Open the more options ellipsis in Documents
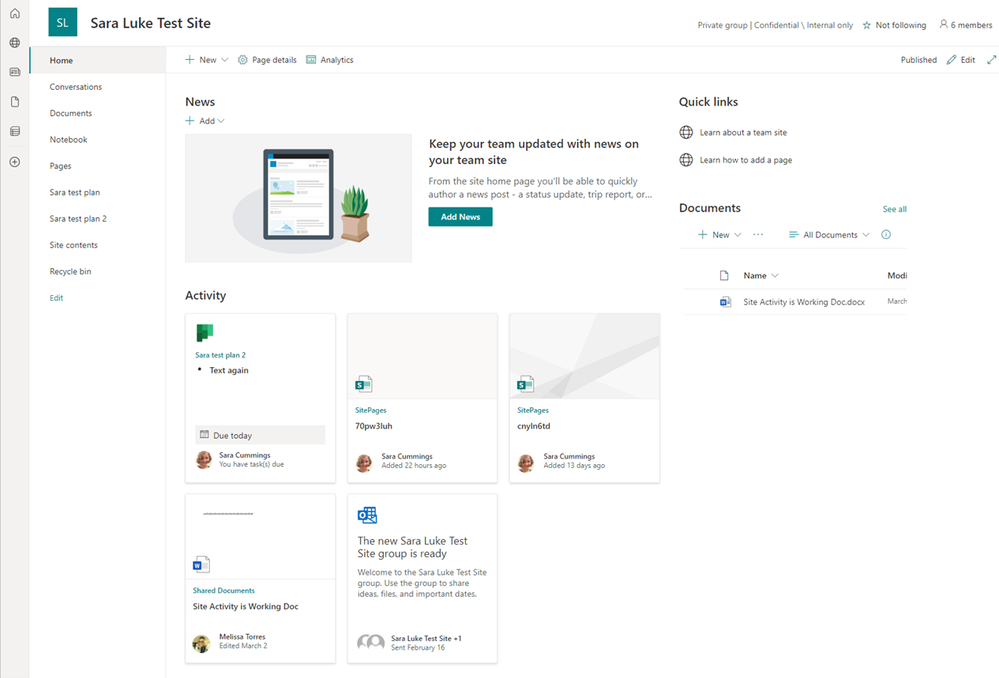Screen dimensions: 999x678 coord(758,234)
